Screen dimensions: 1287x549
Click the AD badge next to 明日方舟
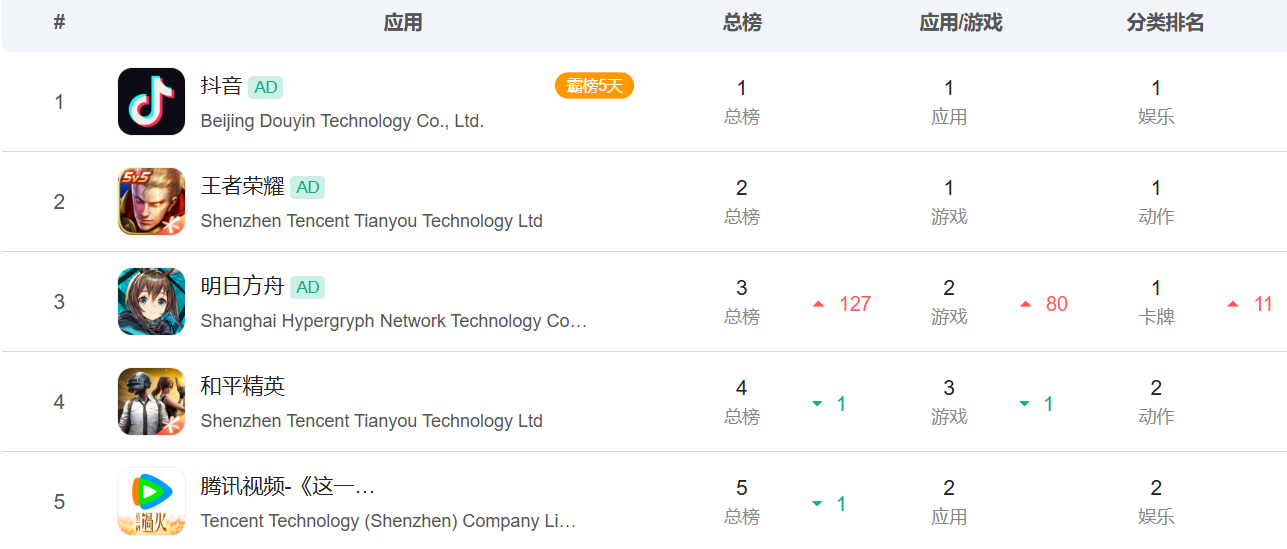pos(308,287)
